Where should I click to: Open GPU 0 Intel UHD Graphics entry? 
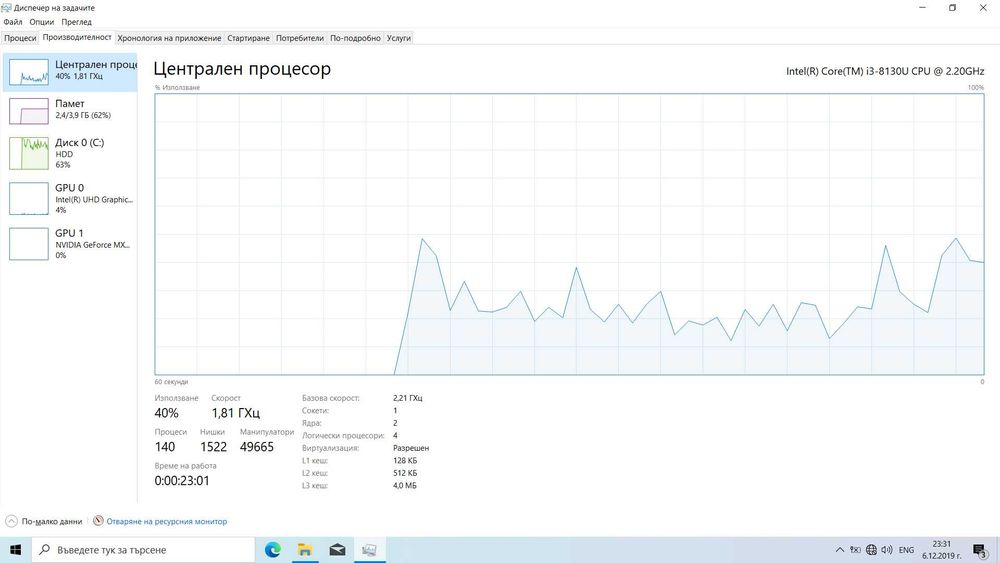coord(70,198)
